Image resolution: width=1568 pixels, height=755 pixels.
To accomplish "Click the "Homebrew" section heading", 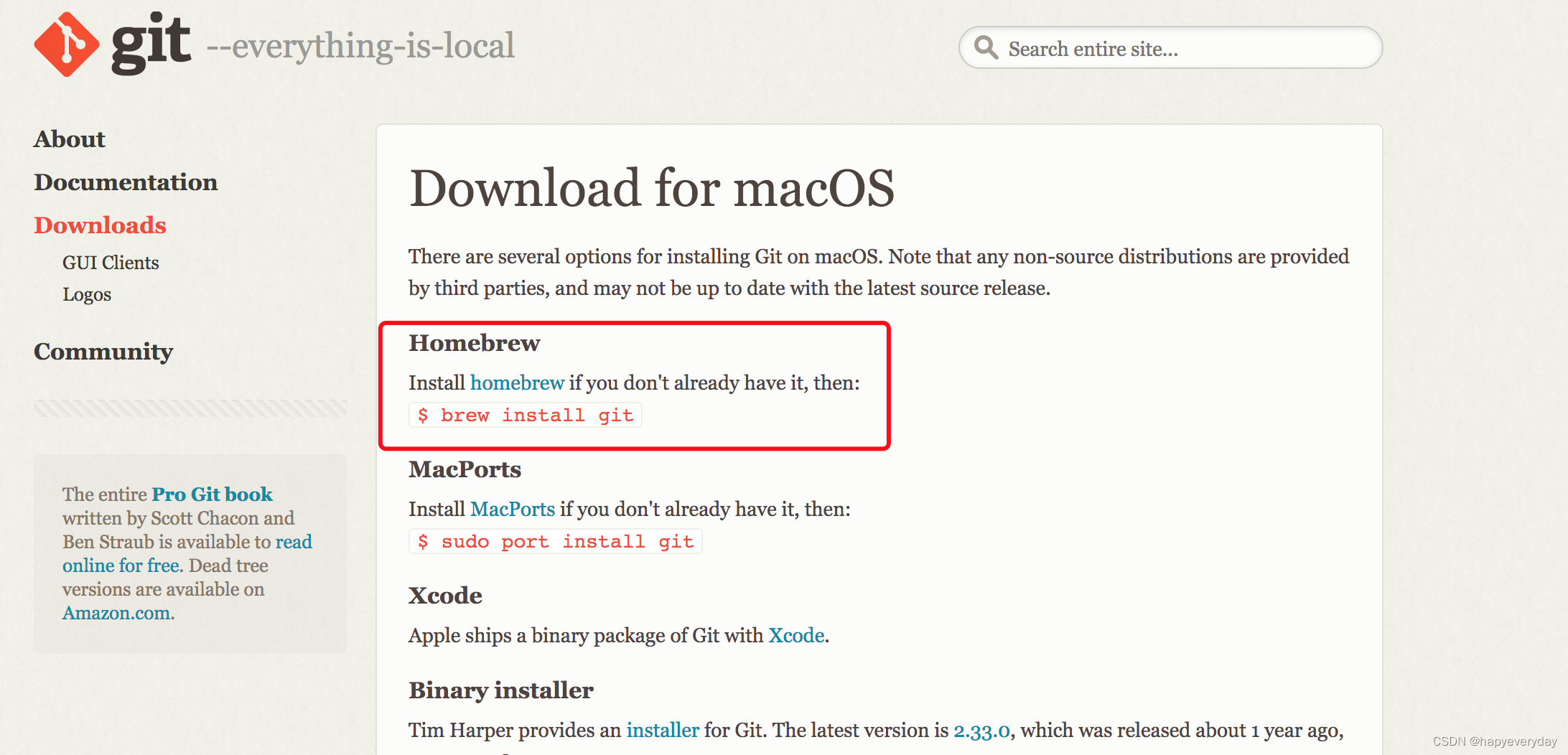I will (x=475, y=343).
